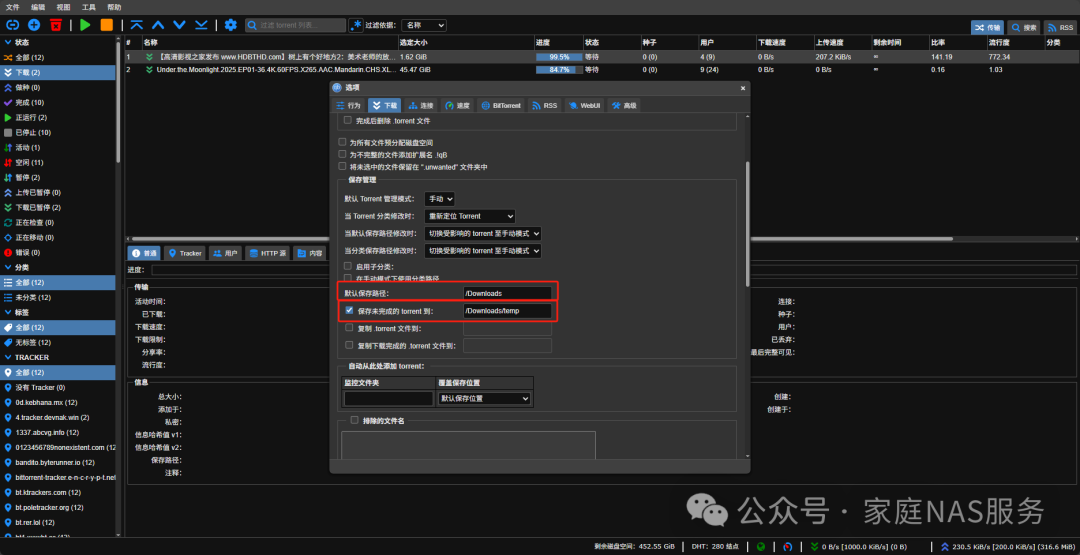Click the alternative speed limits gauge icon
The height and width of the screenshot is (555, 1080).
point(787,547)
